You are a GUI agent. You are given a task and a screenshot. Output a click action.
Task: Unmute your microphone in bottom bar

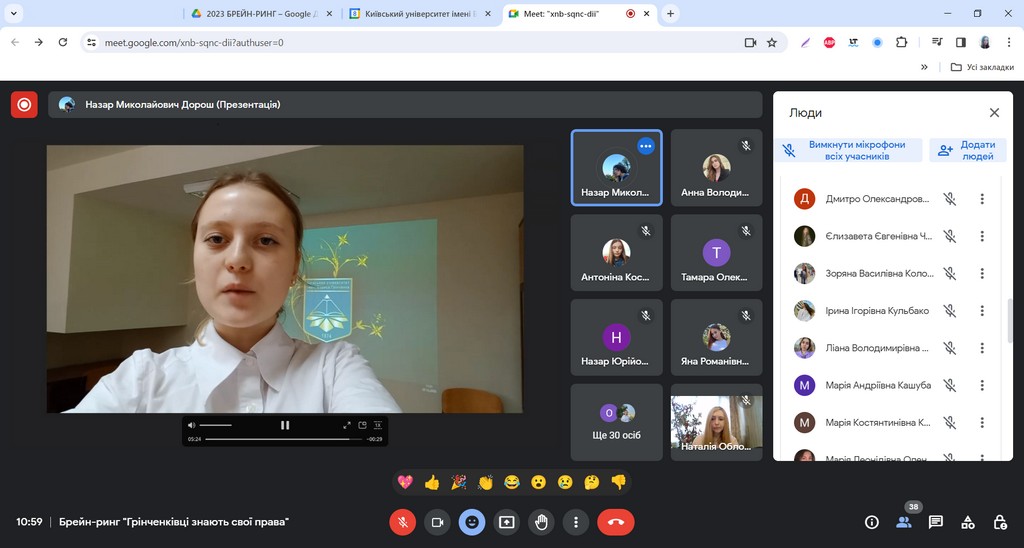(x=402, y=522)
